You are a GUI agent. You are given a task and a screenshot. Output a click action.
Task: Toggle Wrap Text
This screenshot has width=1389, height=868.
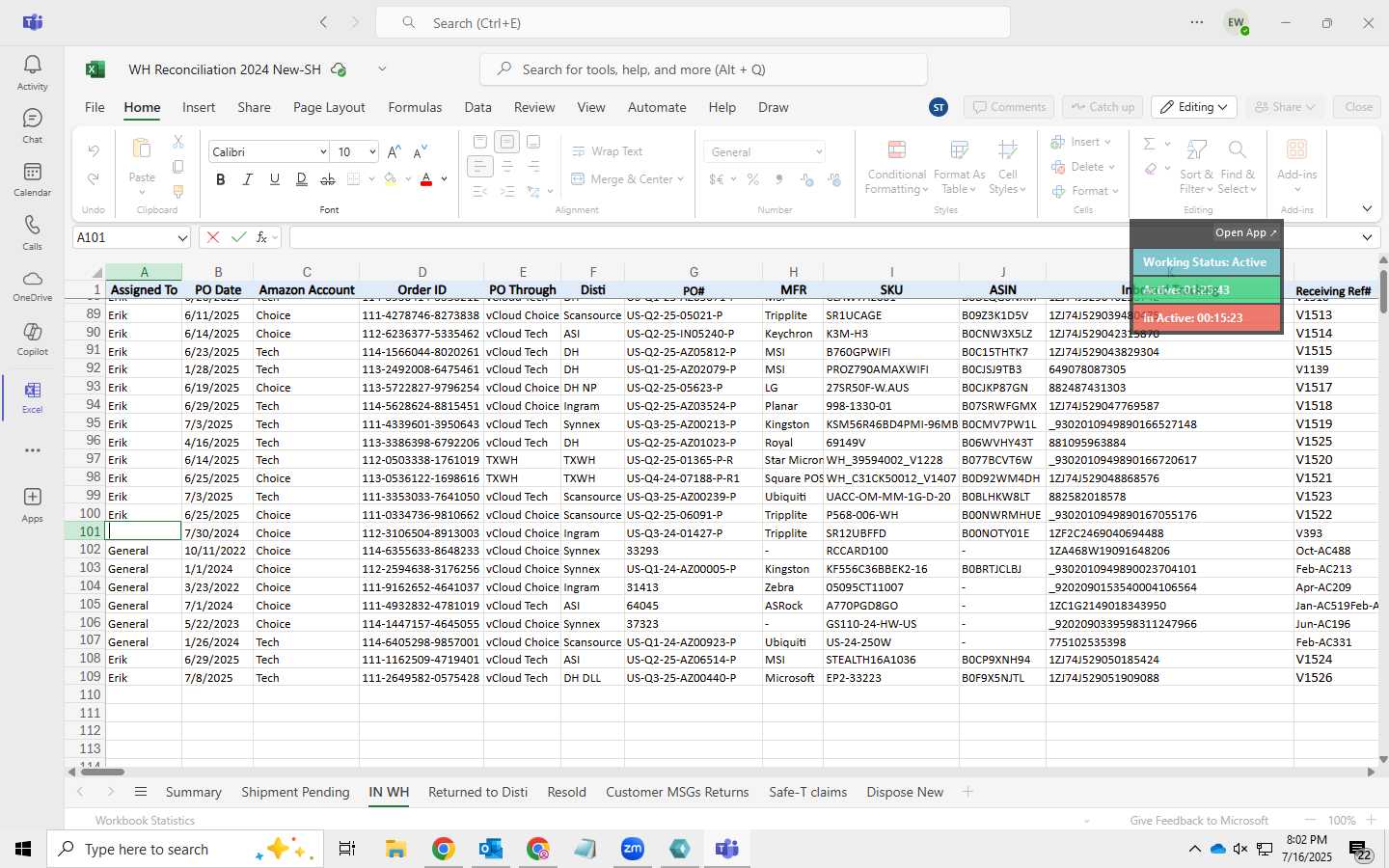point(608,151)
